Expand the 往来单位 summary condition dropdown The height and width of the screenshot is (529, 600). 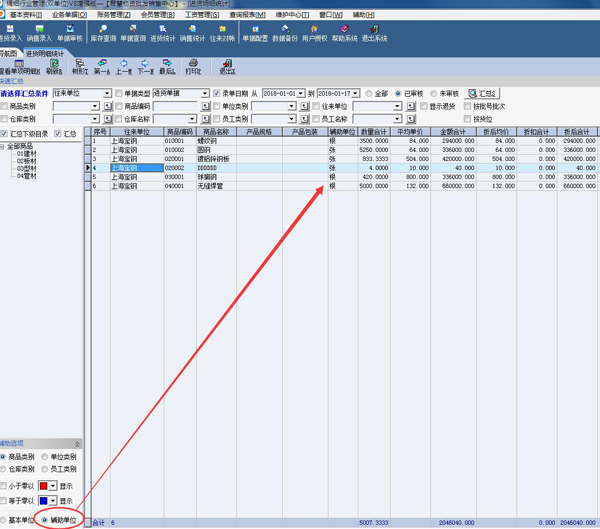[107, 94]
